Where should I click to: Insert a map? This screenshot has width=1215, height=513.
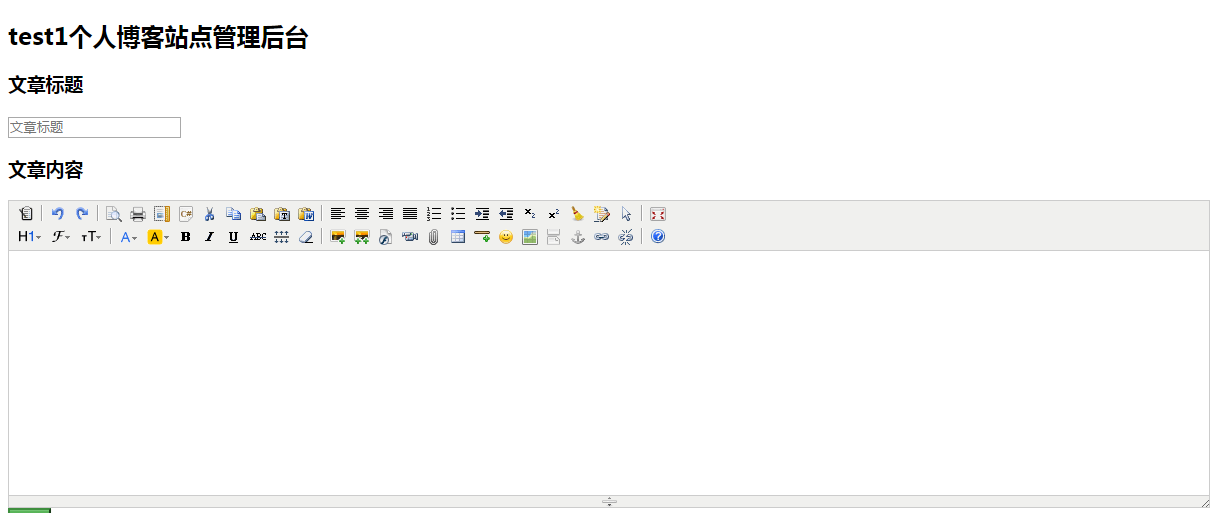point(530,237)
